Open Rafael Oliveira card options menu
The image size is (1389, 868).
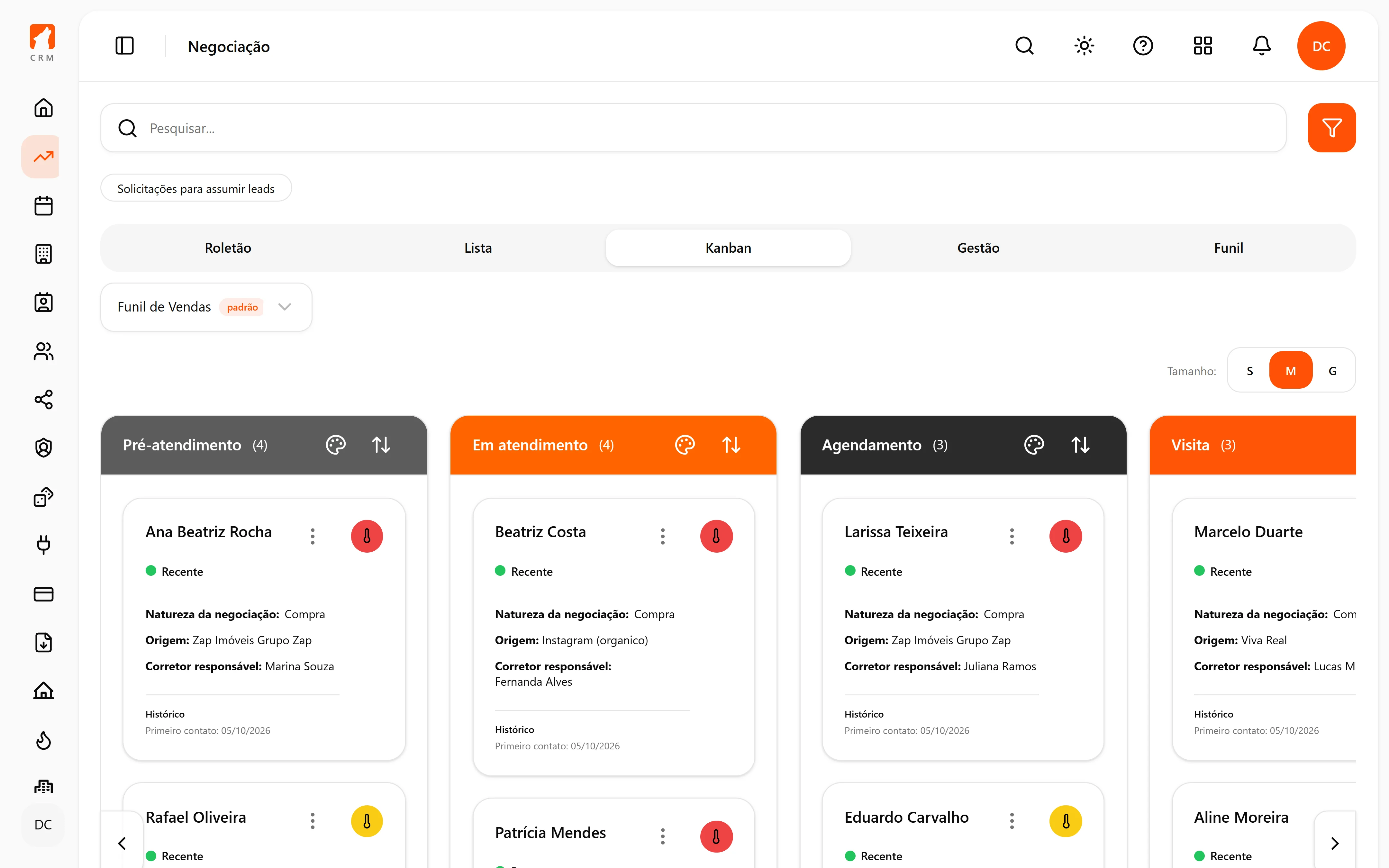pyautogui.click(x=313, y=821)
